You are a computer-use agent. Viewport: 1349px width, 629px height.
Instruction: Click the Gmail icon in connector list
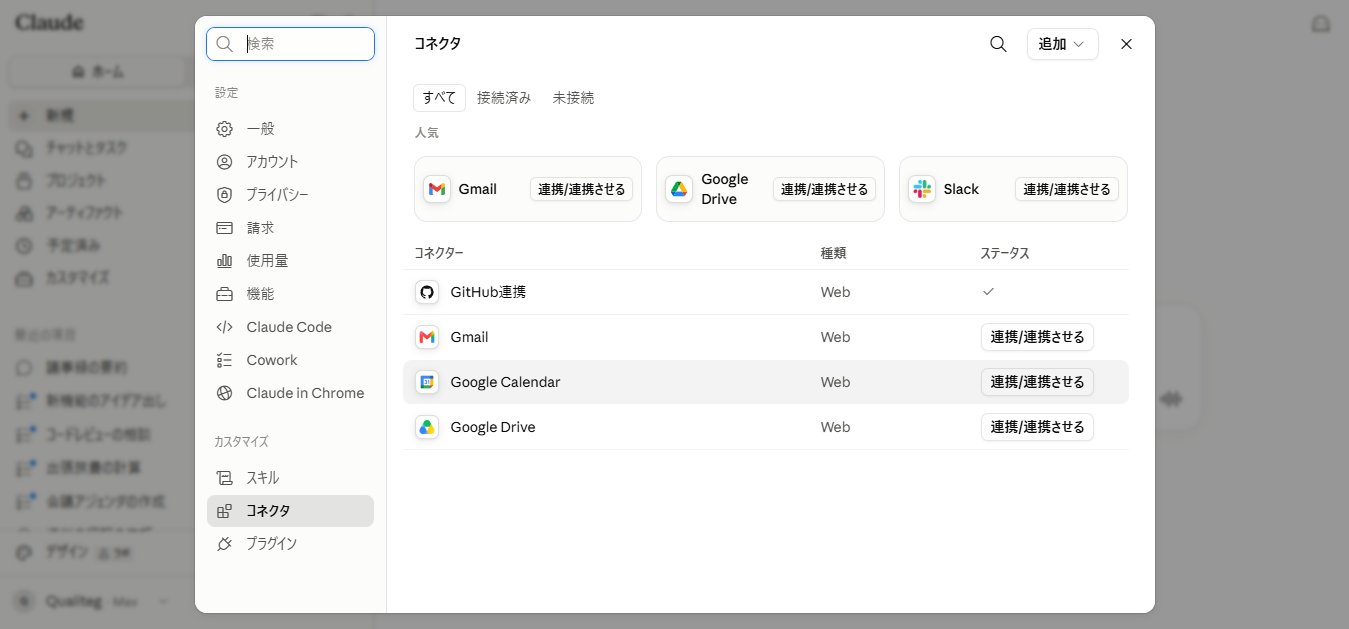[x=427, y=337]
